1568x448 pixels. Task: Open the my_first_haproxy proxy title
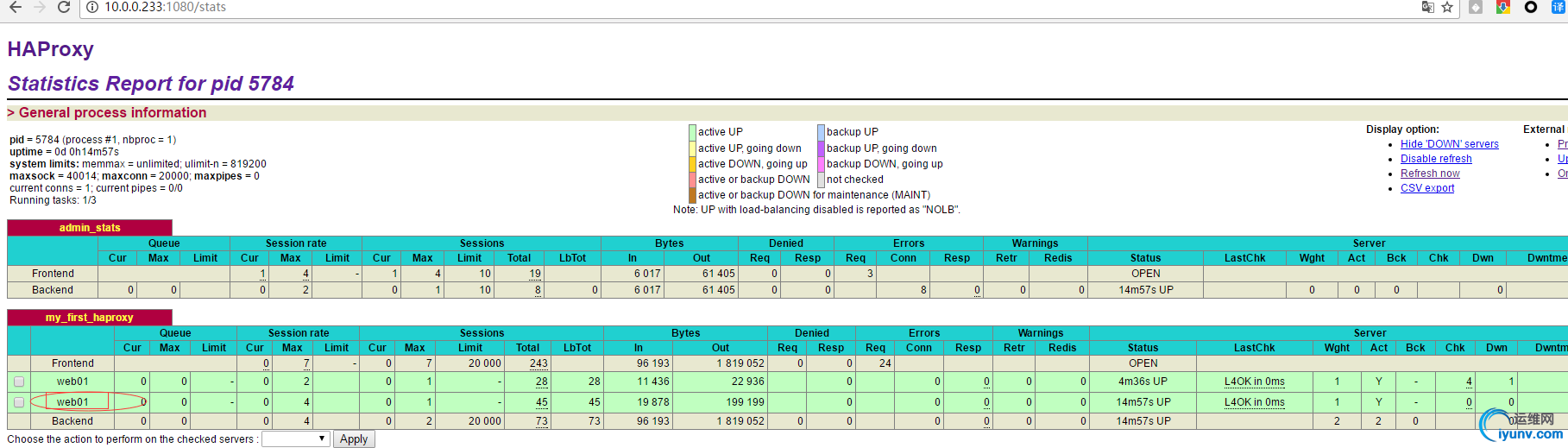pyautogui.click(x=90, y=318)
